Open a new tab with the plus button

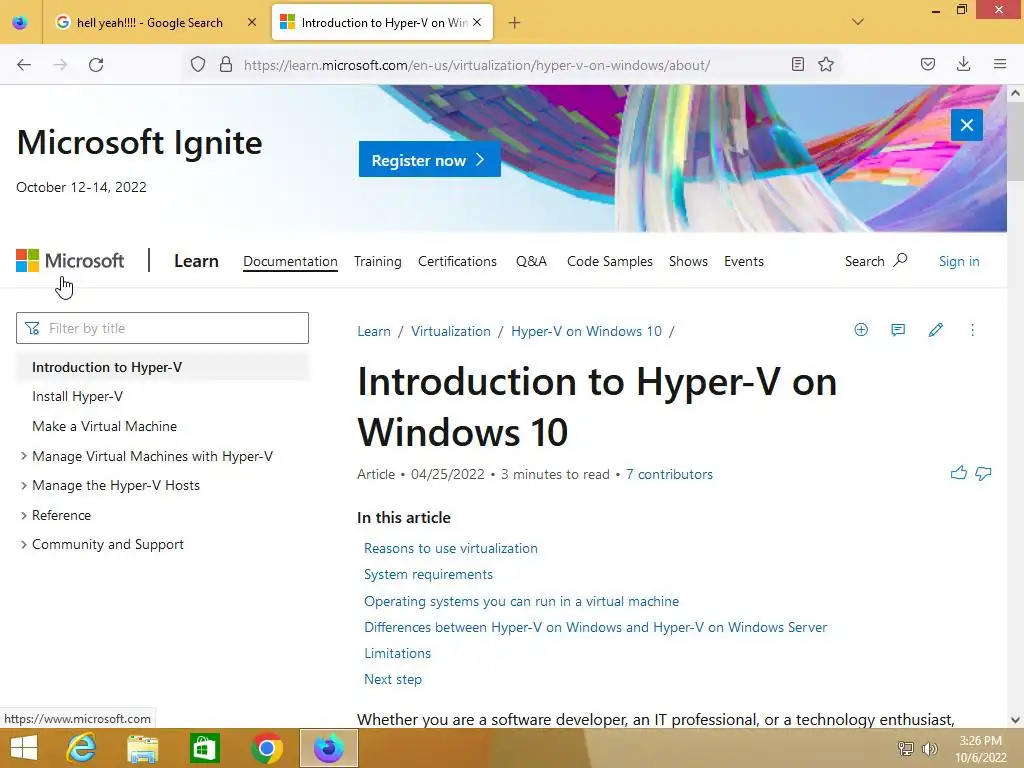click(515, 23)
